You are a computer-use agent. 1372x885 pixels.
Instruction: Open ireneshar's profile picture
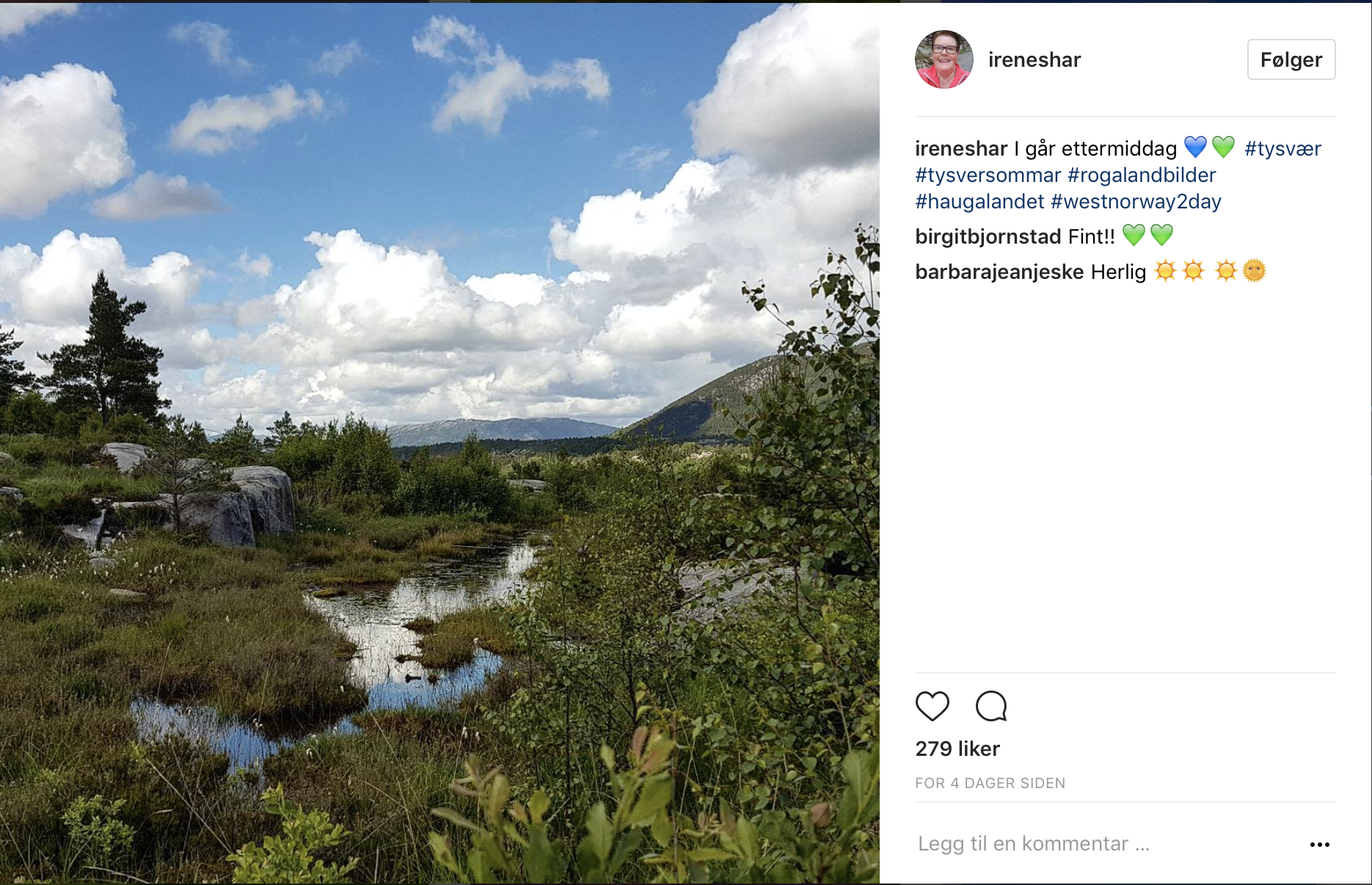click(x=944, y=59)
